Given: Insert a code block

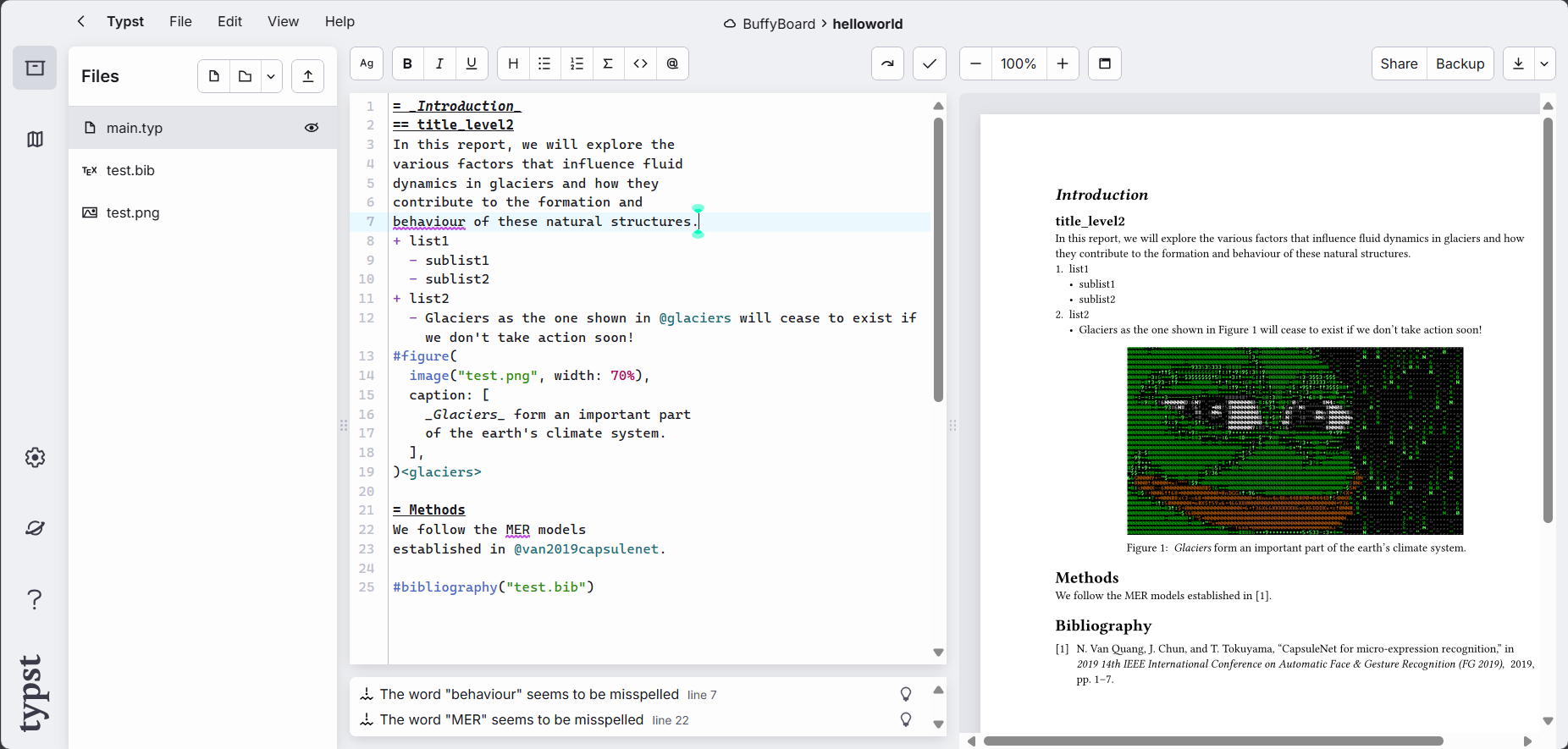Looking at the screenshot, I should pos(640,63).
